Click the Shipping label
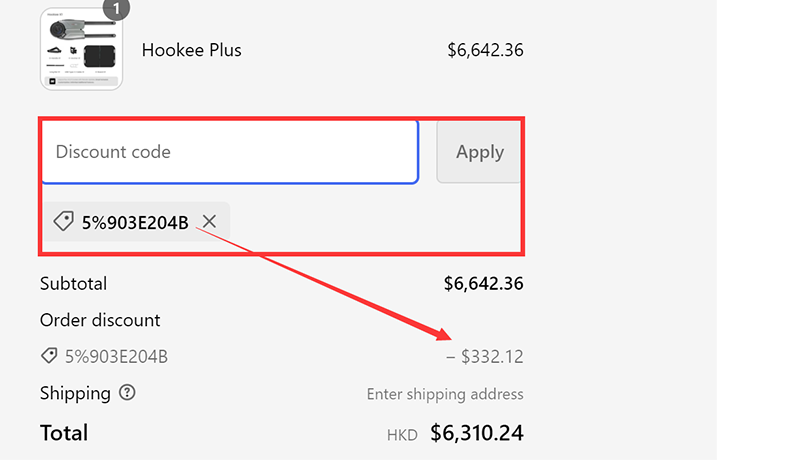The width and height of the screenshot is (800, 460). (75, 393)
